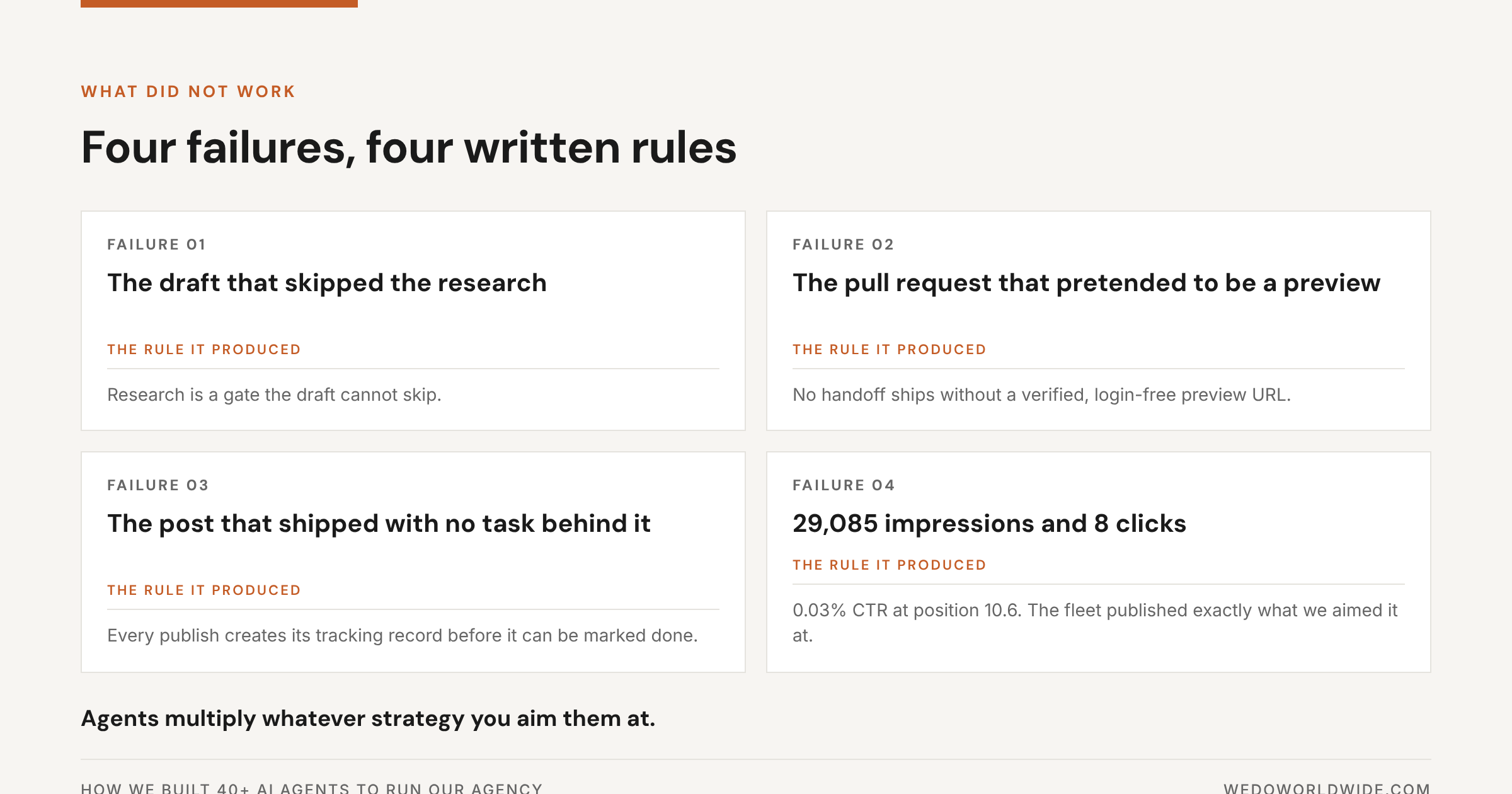Viewport: 1512px width, 794px height.
Task: Click the 'FAILURE 03' label
Action: [x=157, y=485]
